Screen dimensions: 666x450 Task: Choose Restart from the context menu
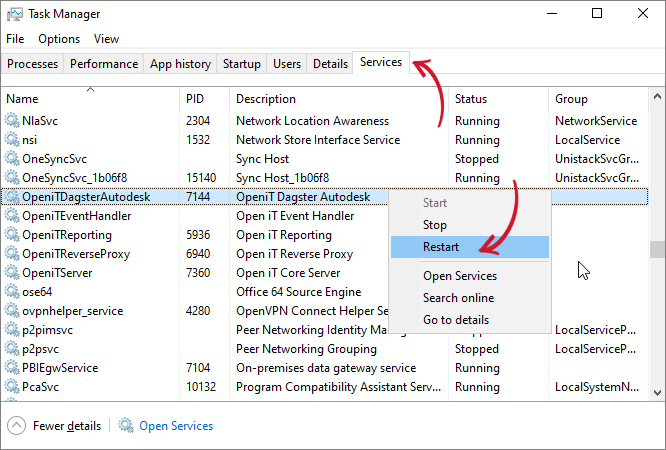[441, 247]
